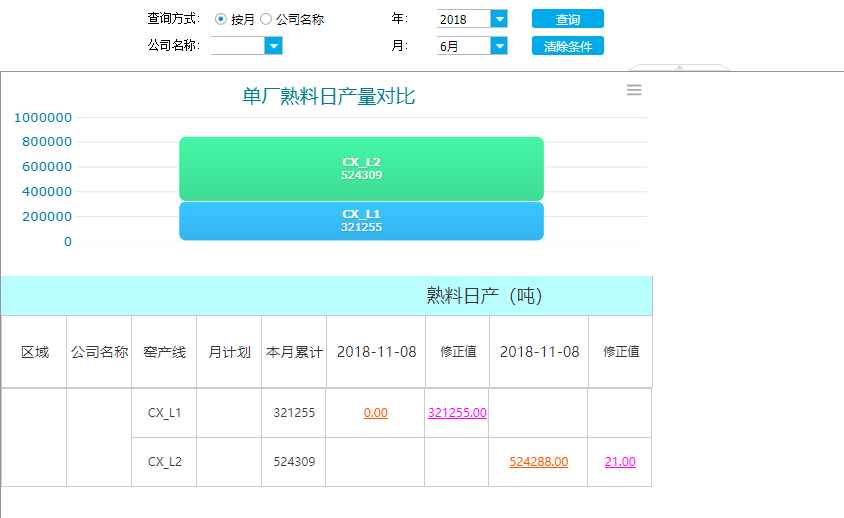The image size is (844, 518).
Task: Click the 月计划 column header
Action: pyautogui.click(x=229, y=352)
